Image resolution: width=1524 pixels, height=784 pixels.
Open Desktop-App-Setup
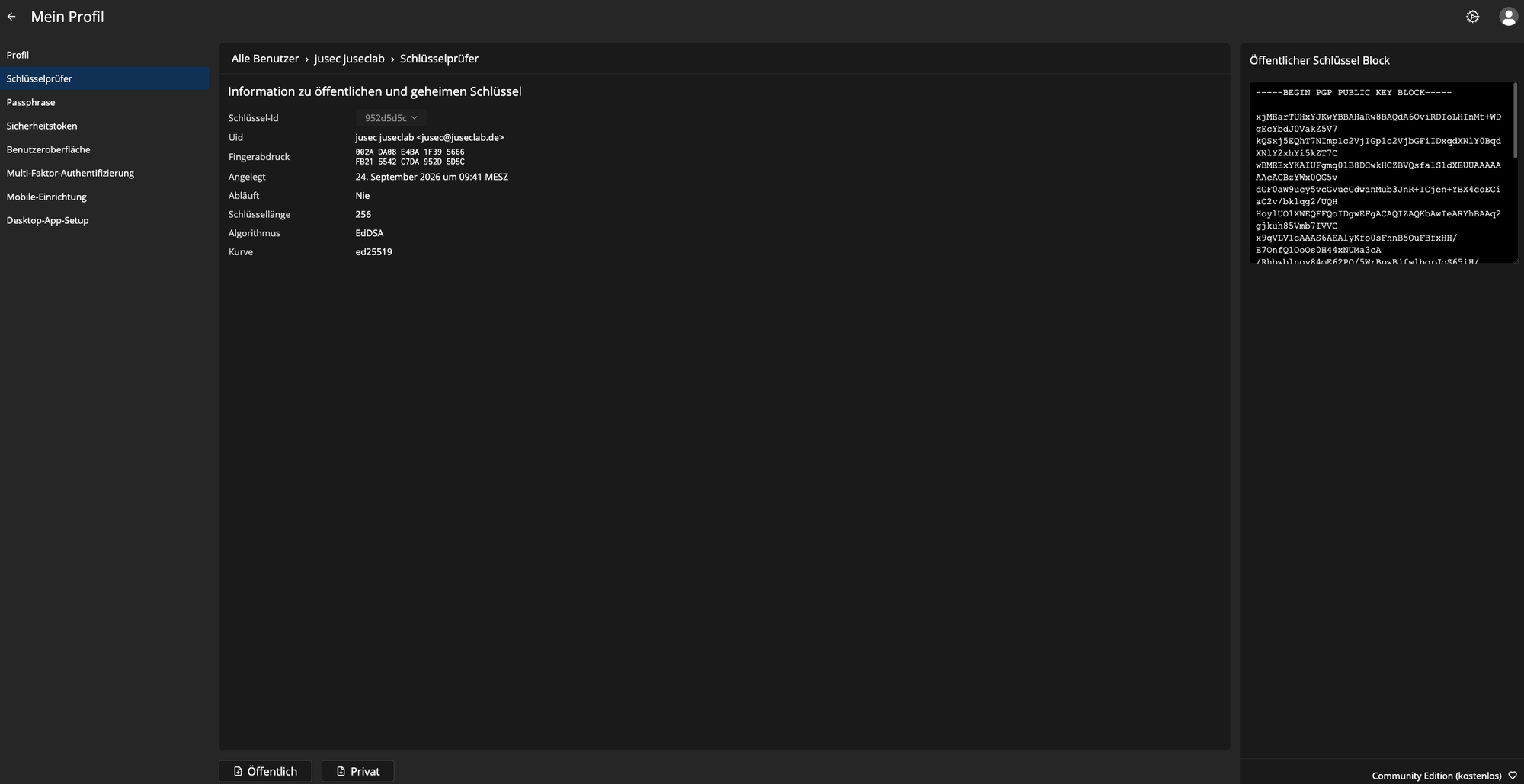(104, 220)
